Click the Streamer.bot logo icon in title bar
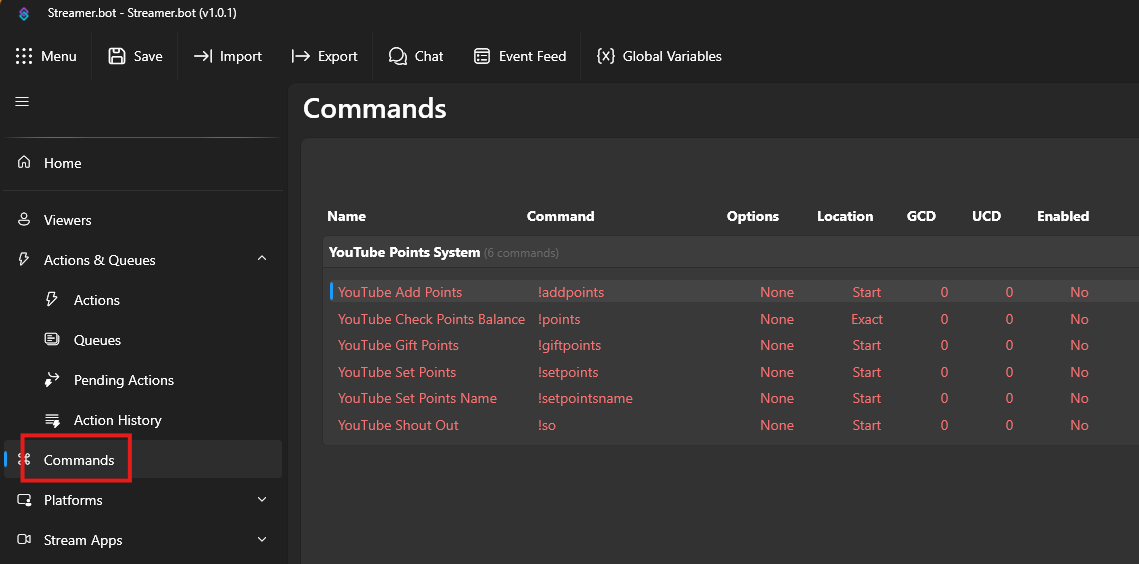Screen dimensions: 1139x564 point(24,14)
